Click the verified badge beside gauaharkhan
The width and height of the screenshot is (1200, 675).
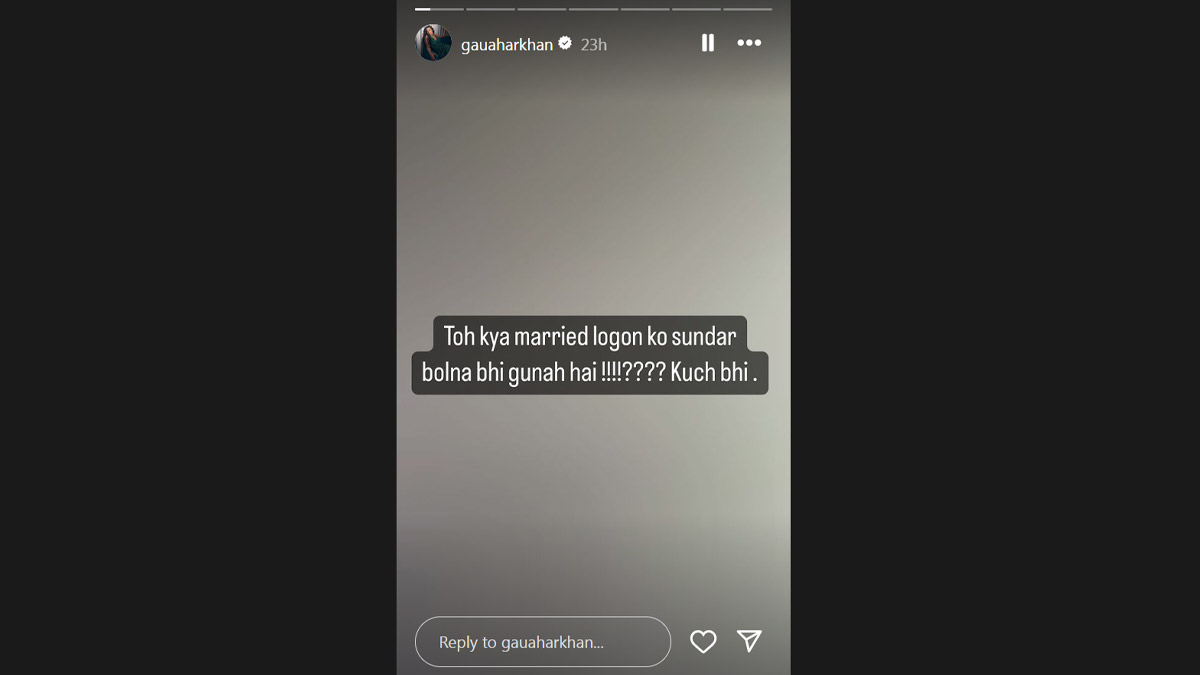click(x=565, y=43)
